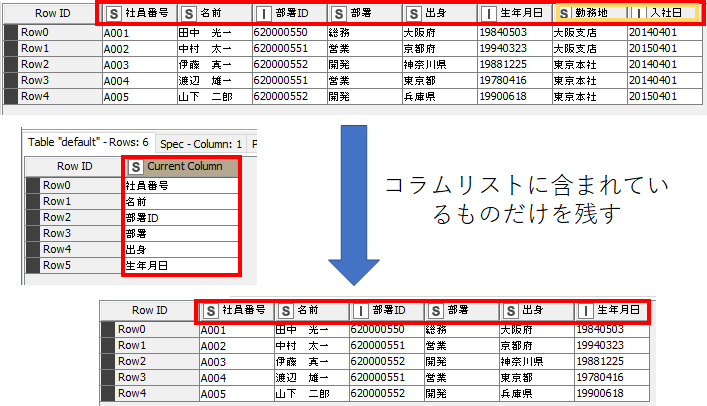The width and height of the screenshot is (707, 406).
Task: Click cell 中村 太一 in the lower result table
Action: 312,346
